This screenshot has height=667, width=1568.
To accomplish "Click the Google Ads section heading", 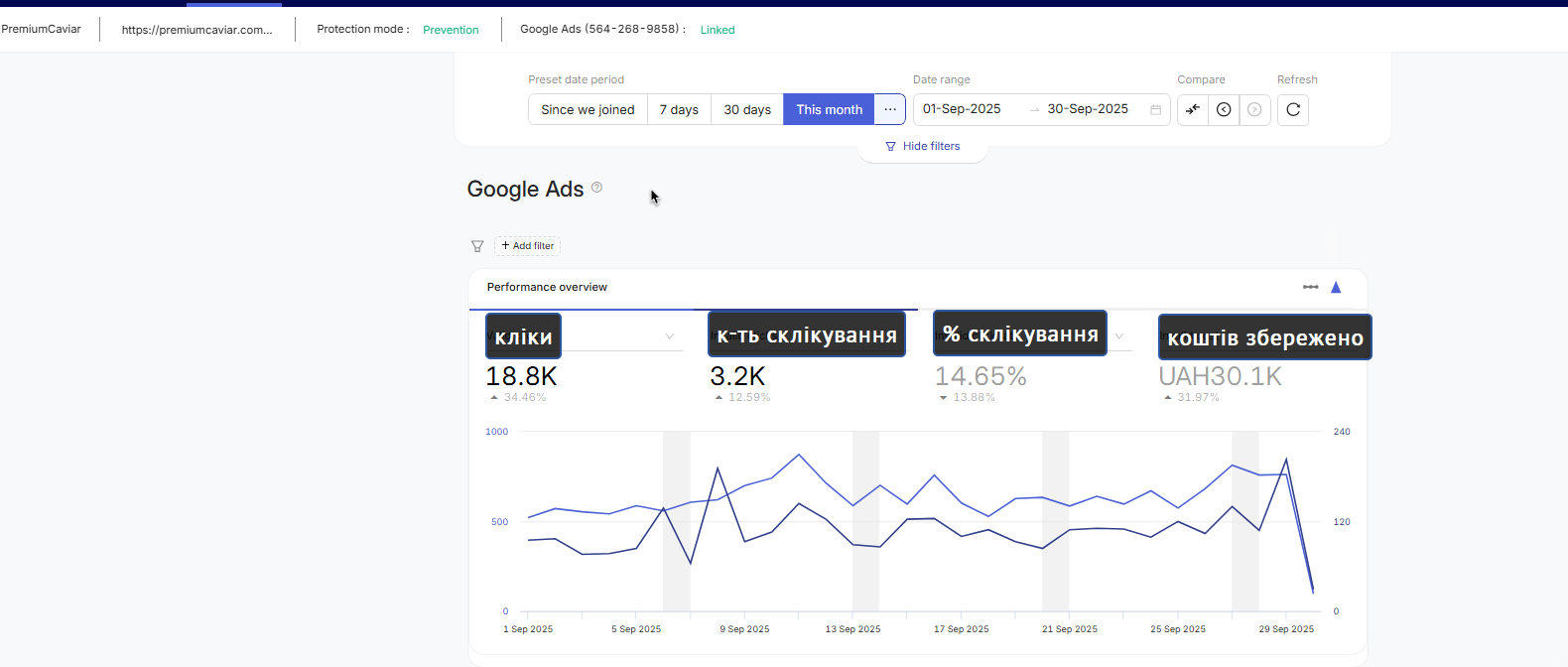I will (525, 189).
